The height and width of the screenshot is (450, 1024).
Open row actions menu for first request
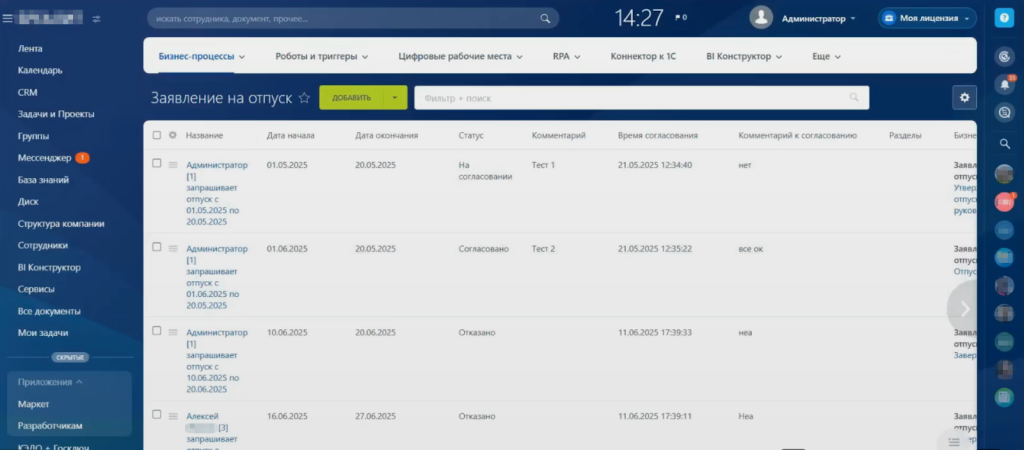[173, 164]
